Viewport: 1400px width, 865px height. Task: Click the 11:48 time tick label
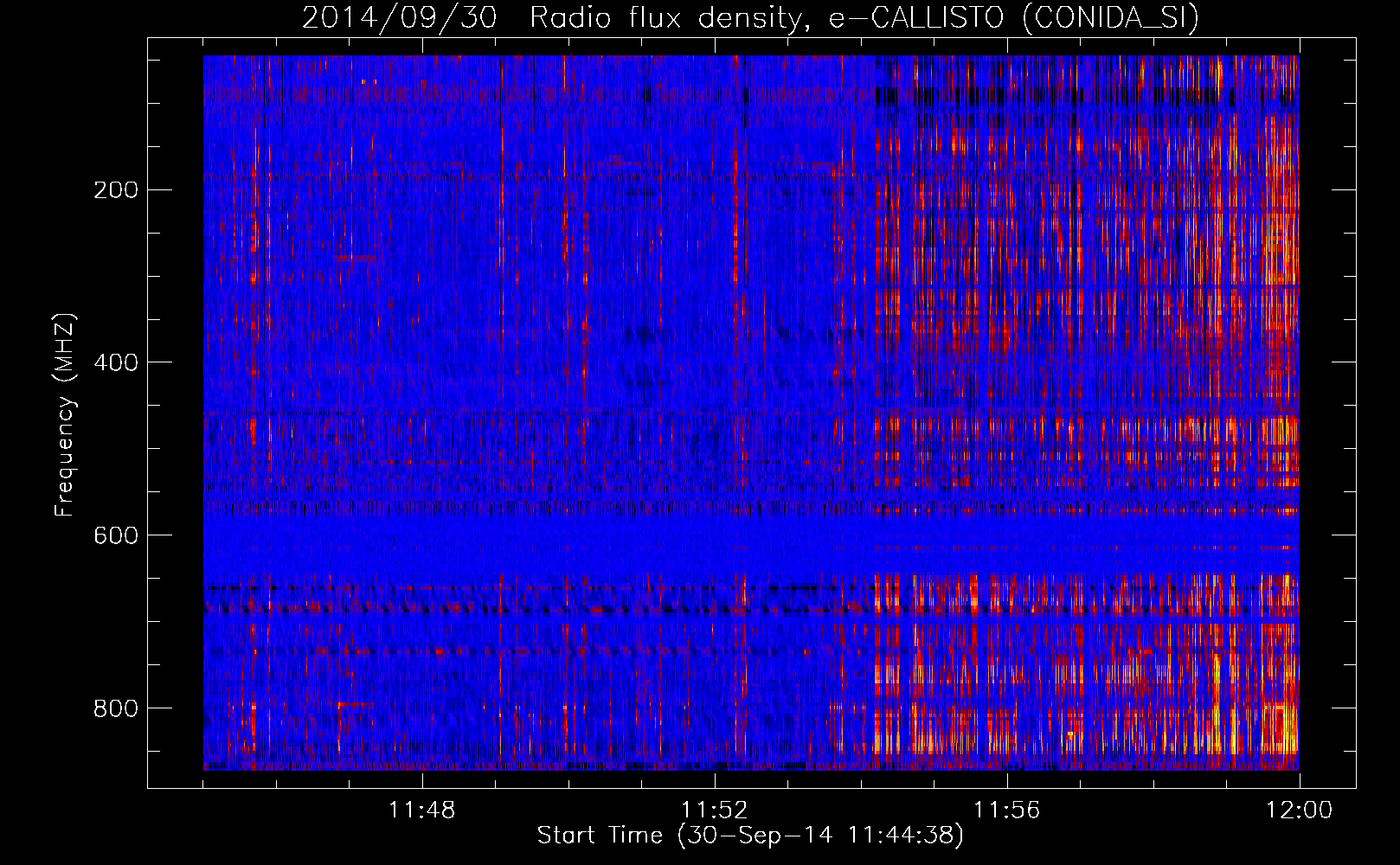(x=421, y=811)
